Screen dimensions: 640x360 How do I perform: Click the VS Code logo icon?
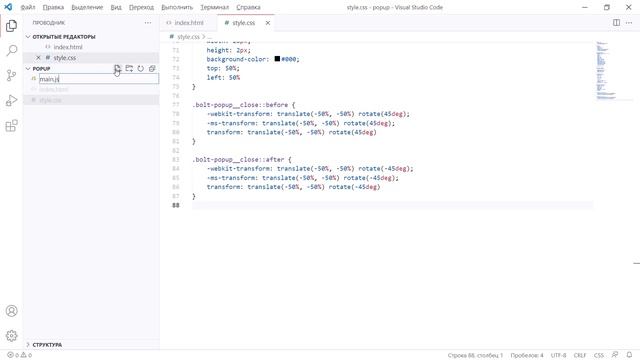[x=8, y=7]
